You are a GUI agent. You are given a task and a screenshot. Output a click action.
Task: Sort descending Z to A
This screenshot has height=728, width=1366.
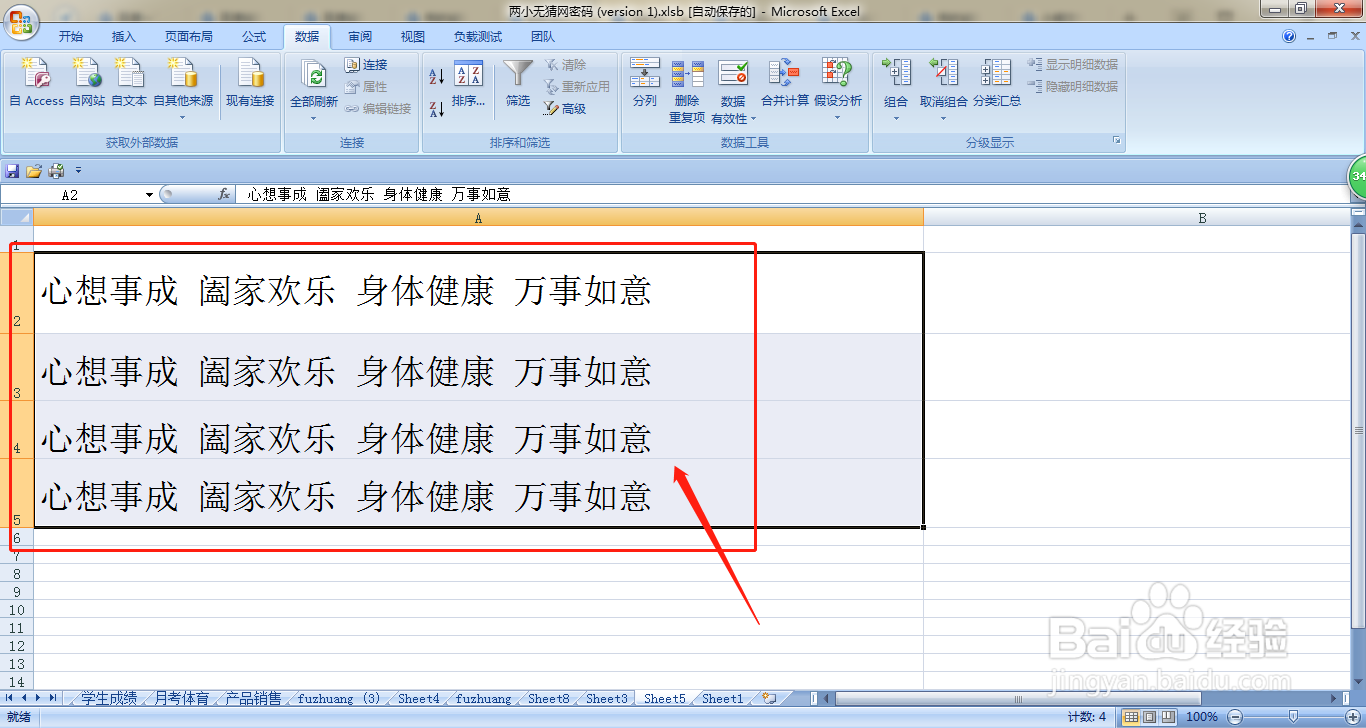(x=437, y=108)
